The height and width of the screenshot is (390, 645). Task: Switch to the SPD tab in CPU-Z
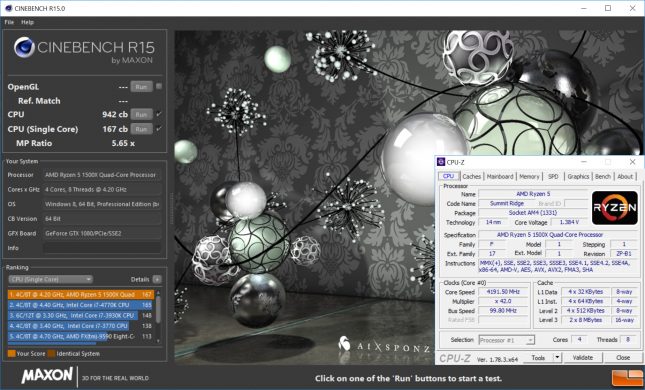coord(553,176)
